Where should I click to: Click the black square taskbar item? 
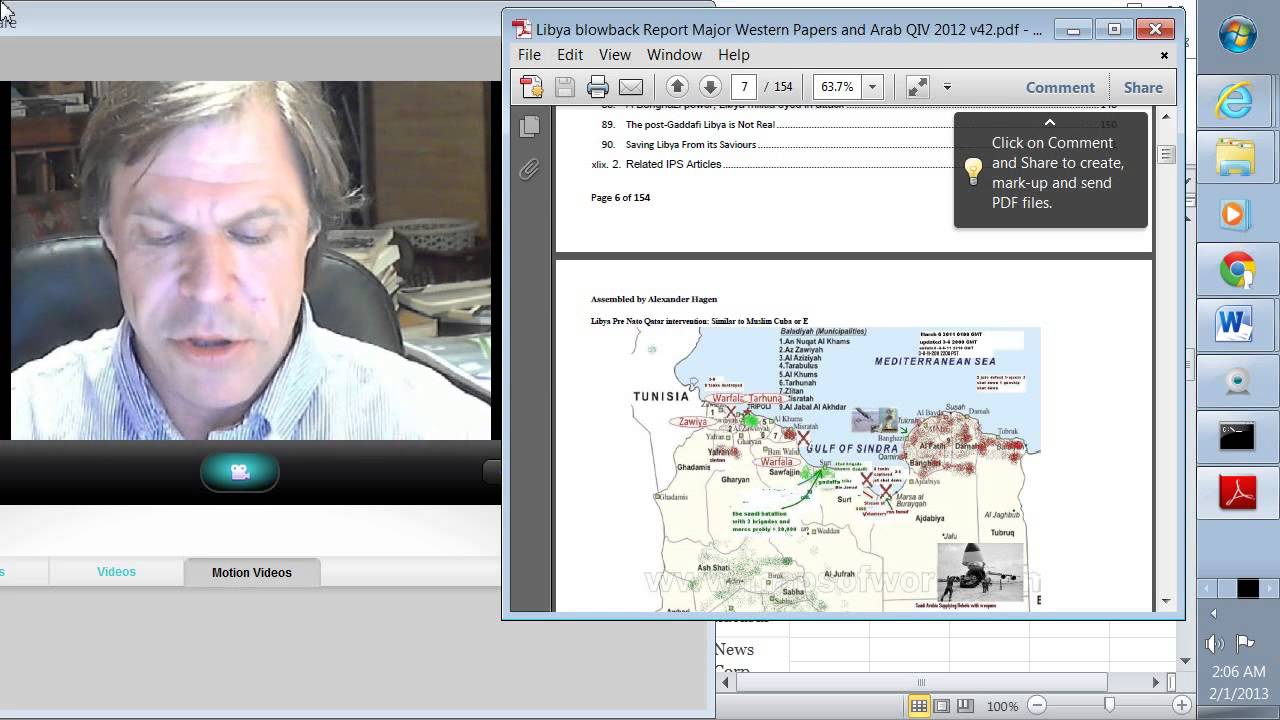[1248, 588]
